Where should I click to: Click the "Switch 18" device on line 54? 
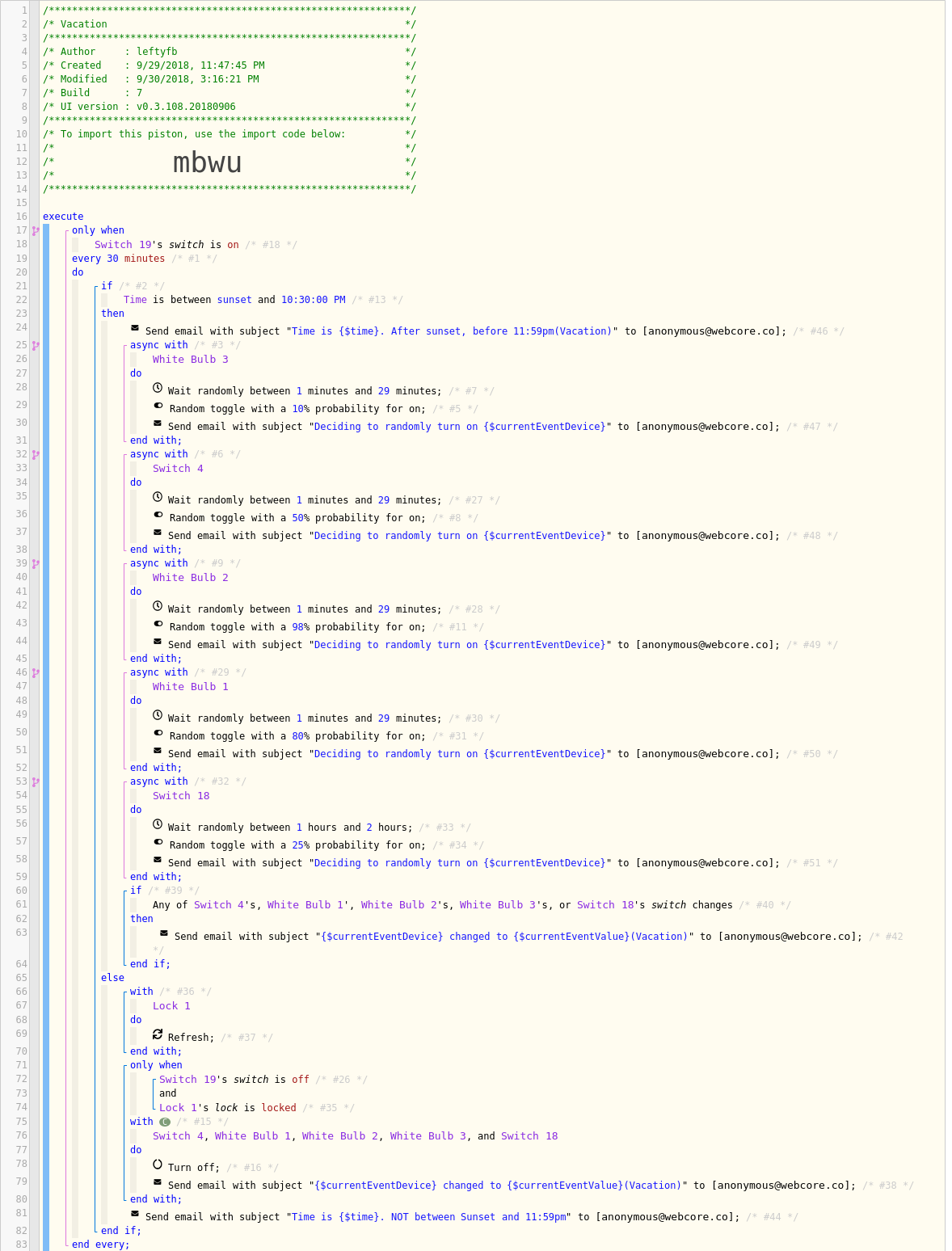click(181, 796)
